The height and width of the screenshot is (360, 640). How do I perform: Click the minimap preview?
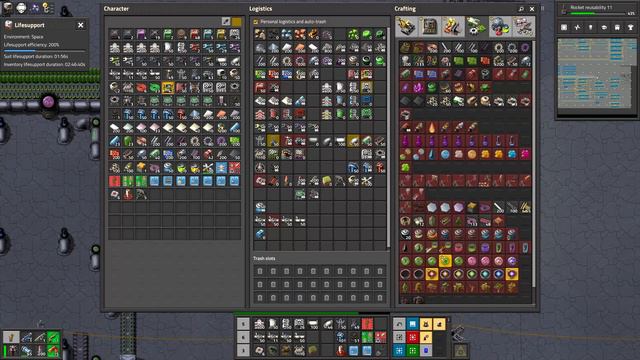(597, 73)
